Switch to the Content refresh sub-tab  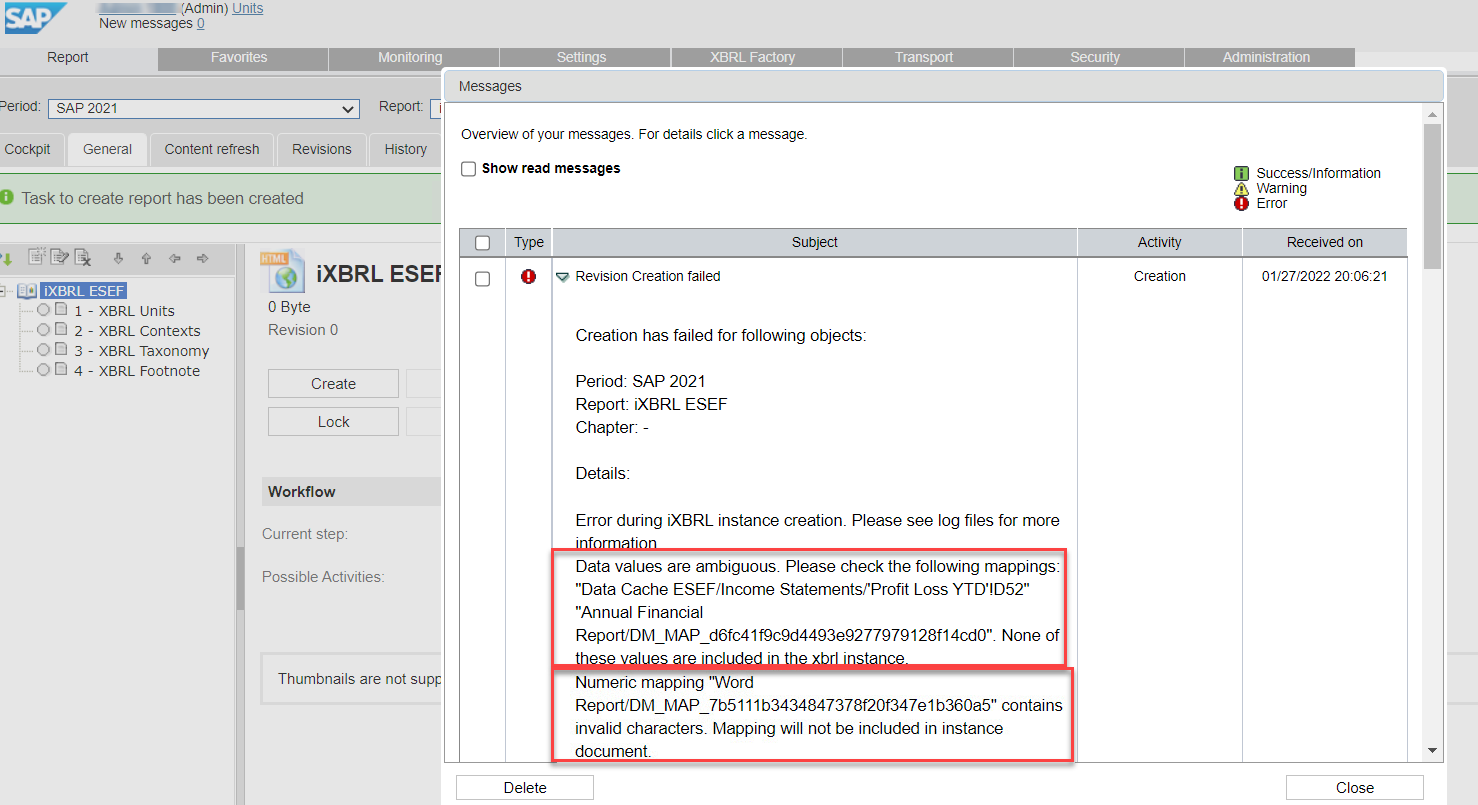pyautogui.click(x=212, y=149)
